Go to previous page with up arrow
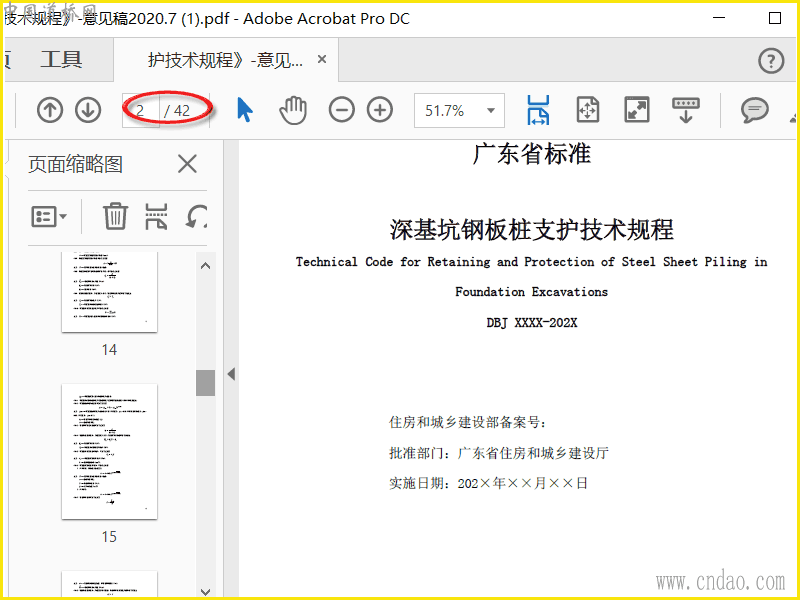This screenshot has height=600, width=800. [50, 110]
